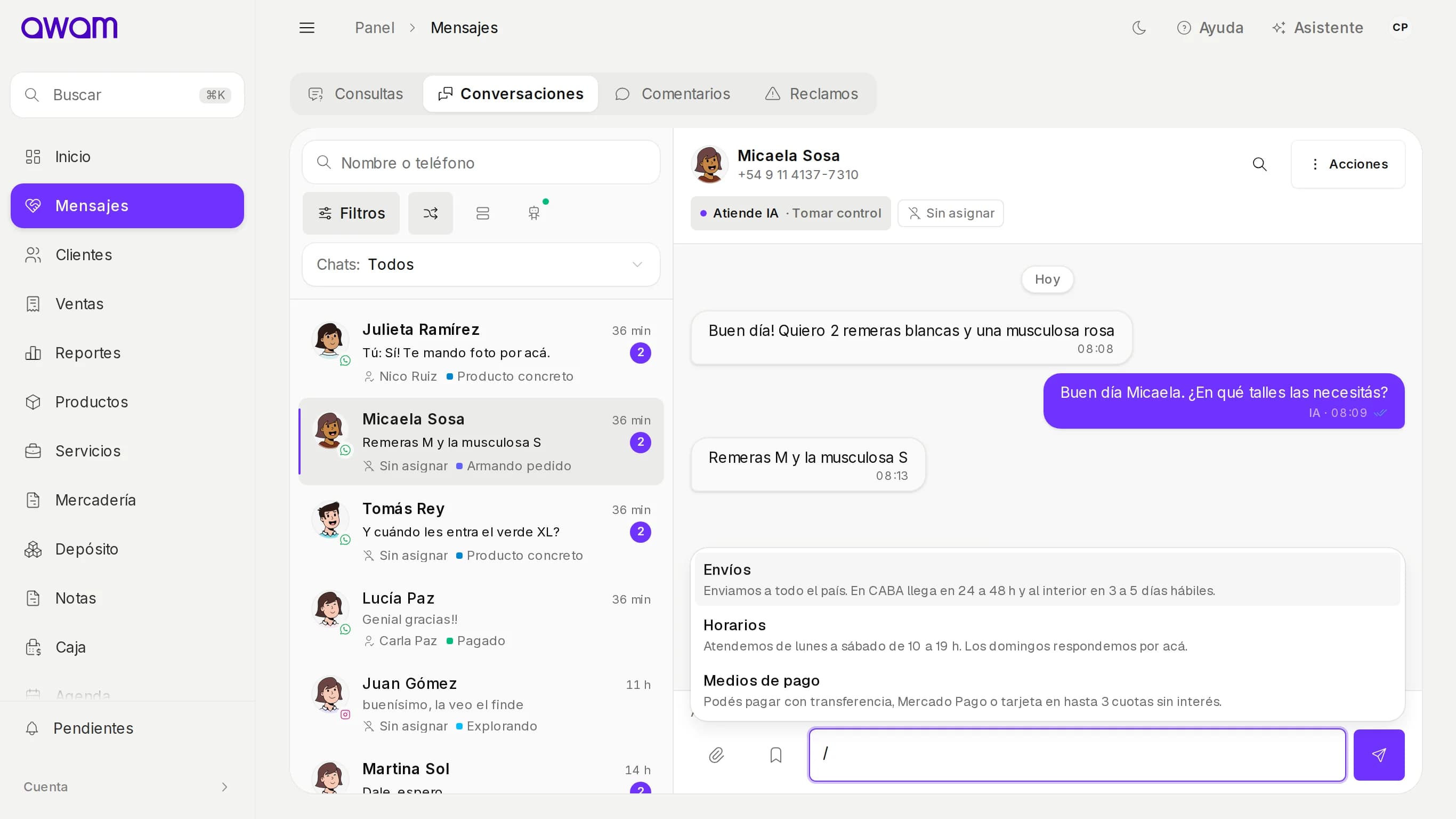The image size is (1456, 819).
Task: Open Depósito section
Action: click(x=127, y=549)
